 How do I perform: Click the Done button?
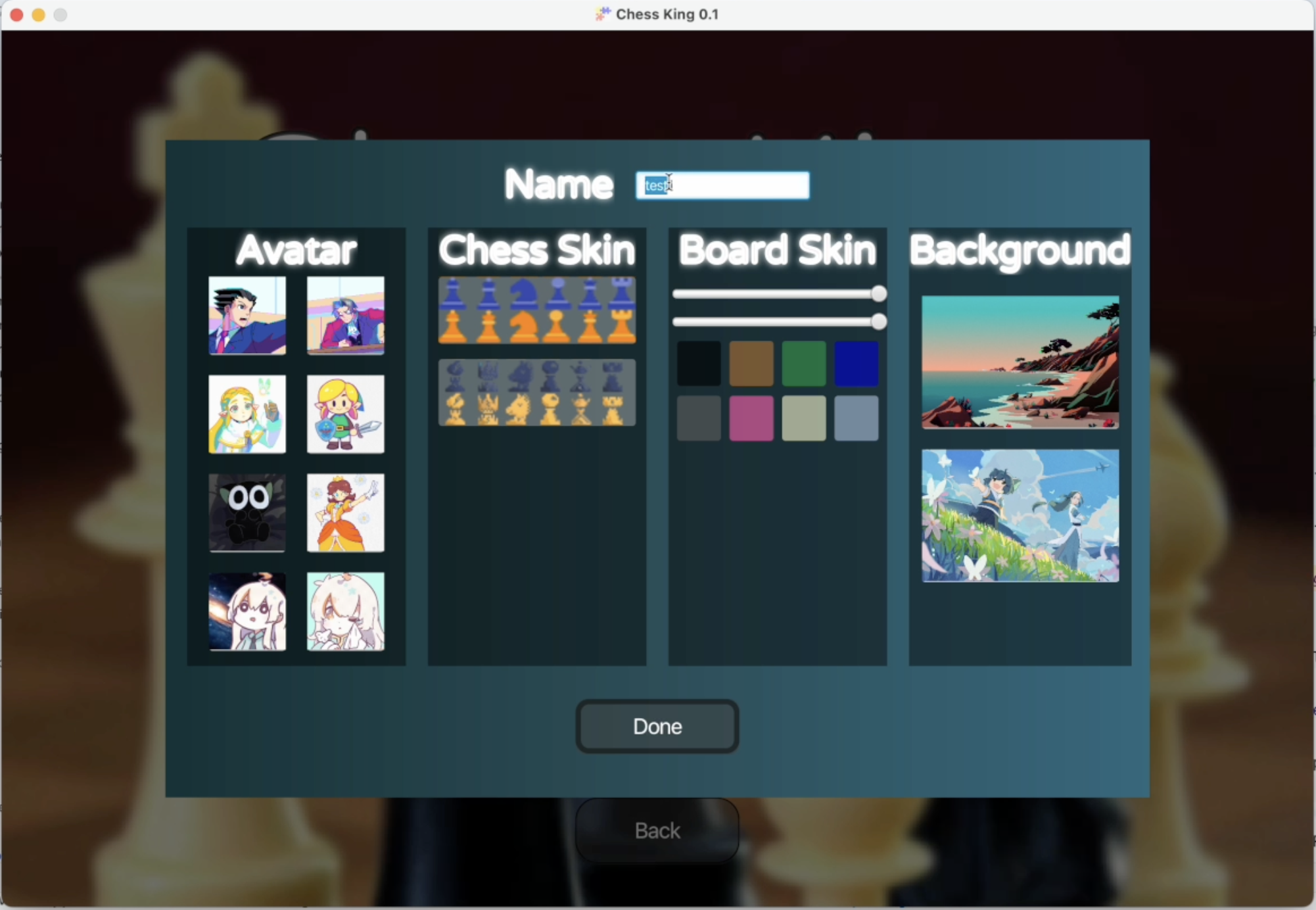pyautogui.click(x=657, y=726)
